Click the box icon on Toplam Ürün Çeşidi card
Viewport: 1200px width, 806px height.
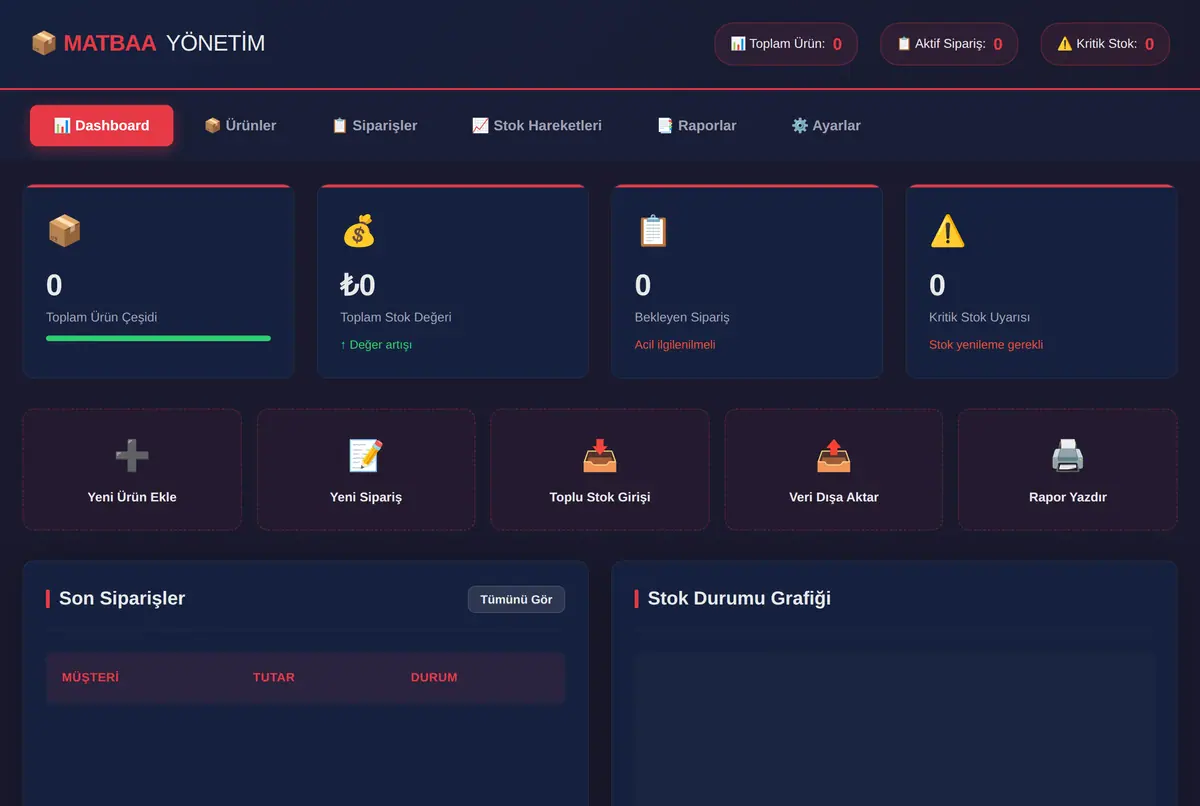(64, 231)
